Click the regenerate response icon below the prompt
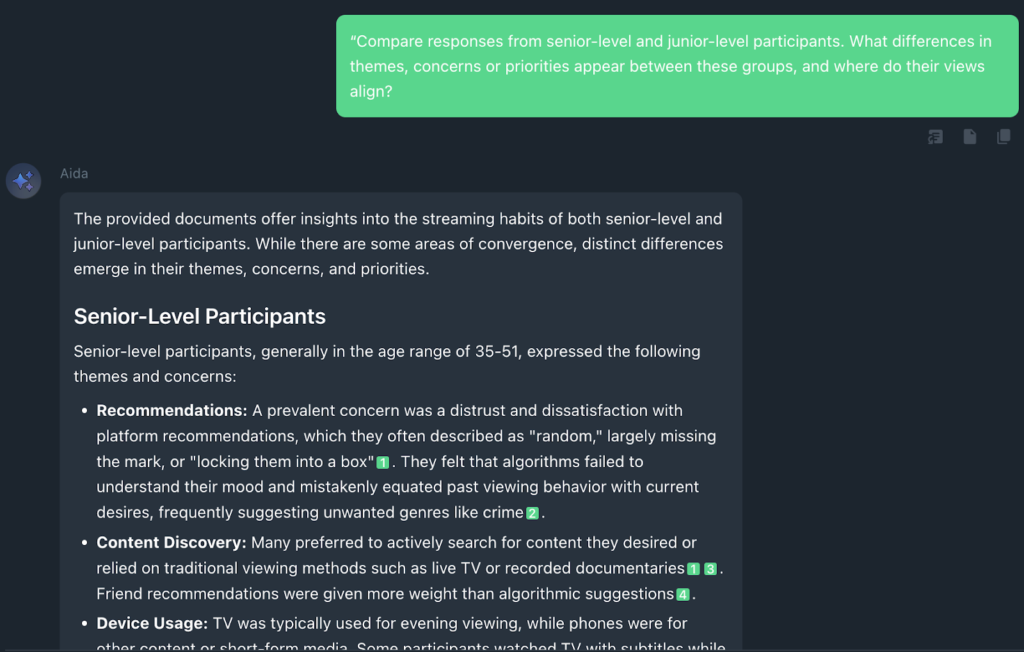 935,137
